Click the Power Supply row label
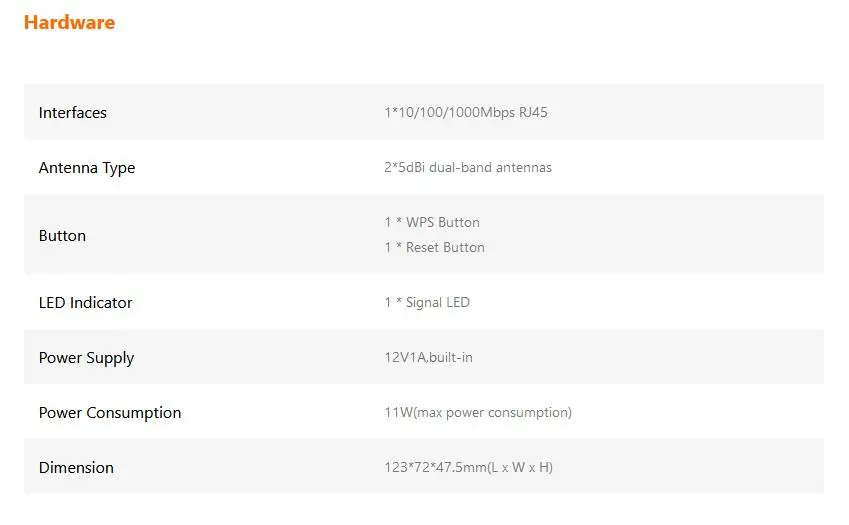Viewport: 849px width, 525px height. pyautogui.click(x=86, y=358)
